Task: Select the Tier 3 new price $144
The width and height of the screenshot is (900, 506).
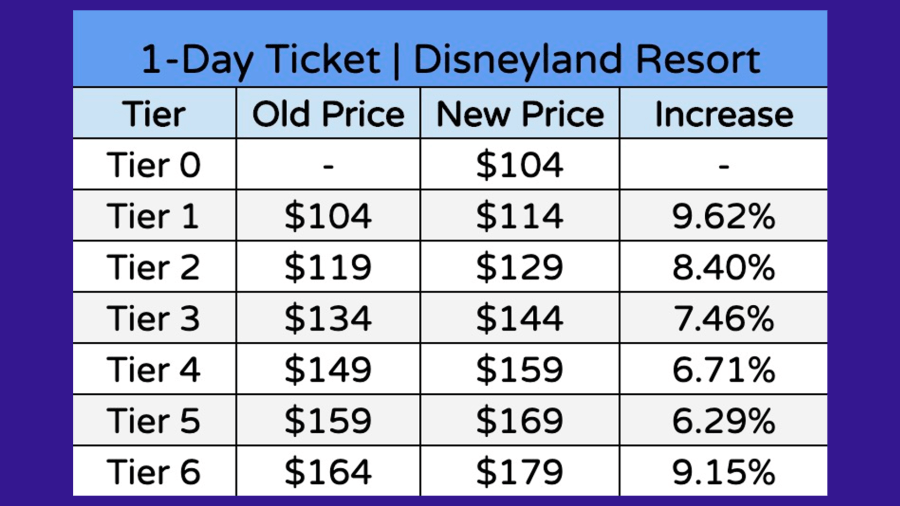Action: tap(520, 319)
